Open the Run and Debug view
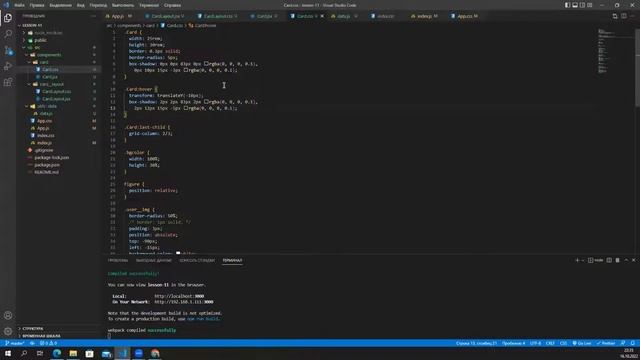This screenshot has width=640, height=360. [x=8, y=66]
